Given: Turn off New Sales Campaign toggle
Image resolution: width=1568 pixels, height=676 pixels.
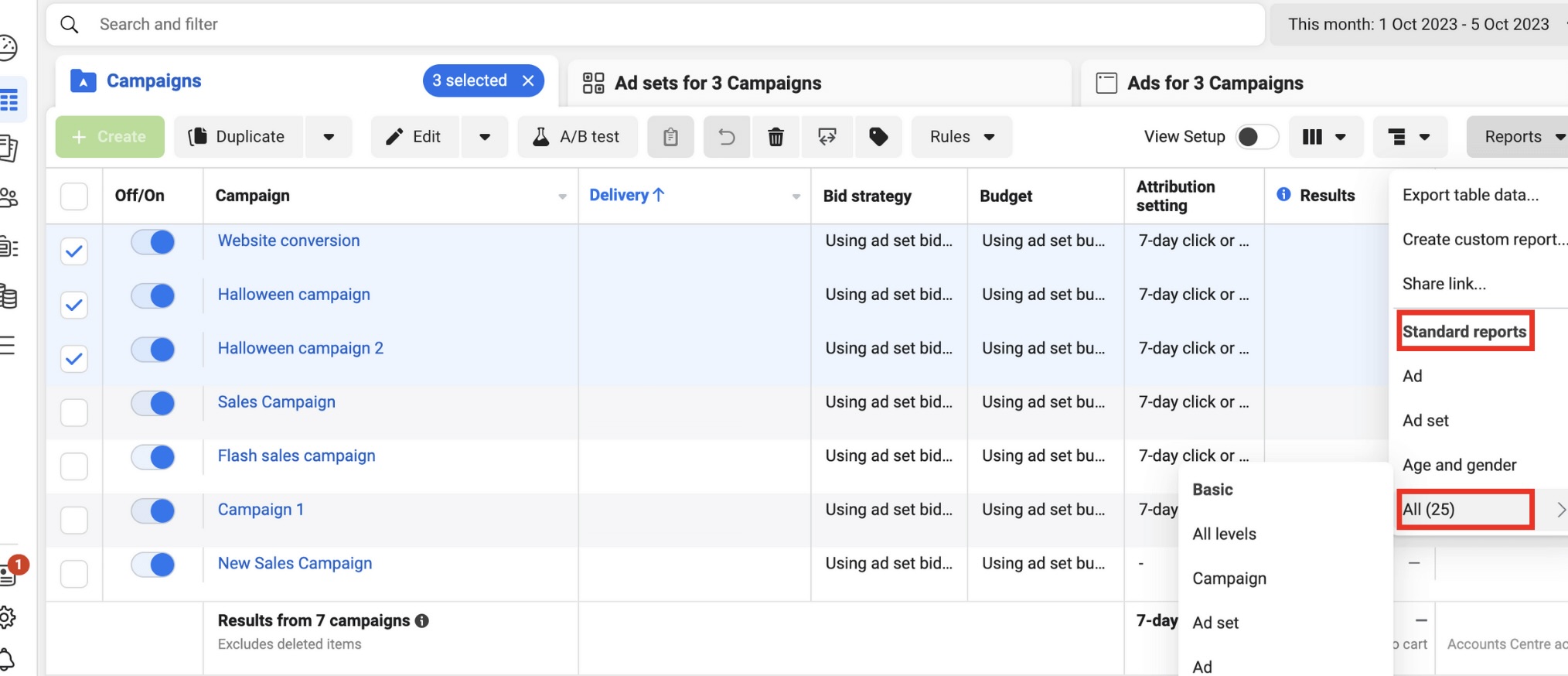Looking at the screenshot, I should 153,565.
